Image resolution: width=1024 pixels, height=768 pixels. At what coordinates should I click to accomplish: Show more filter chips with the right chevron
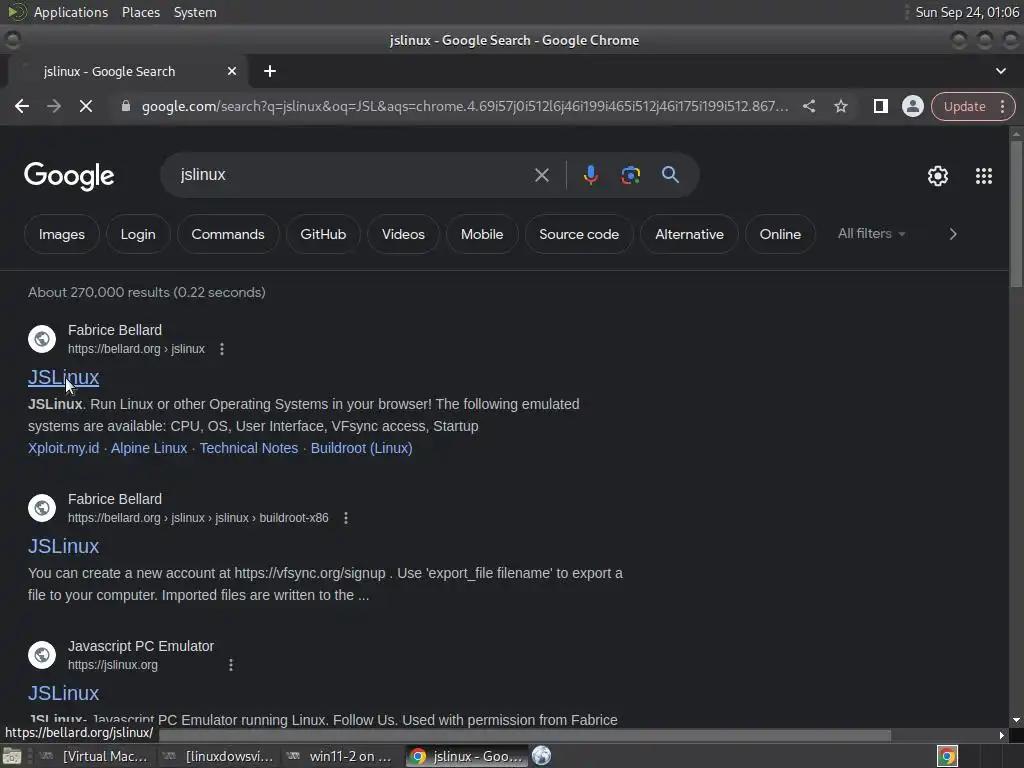(953, 234)
